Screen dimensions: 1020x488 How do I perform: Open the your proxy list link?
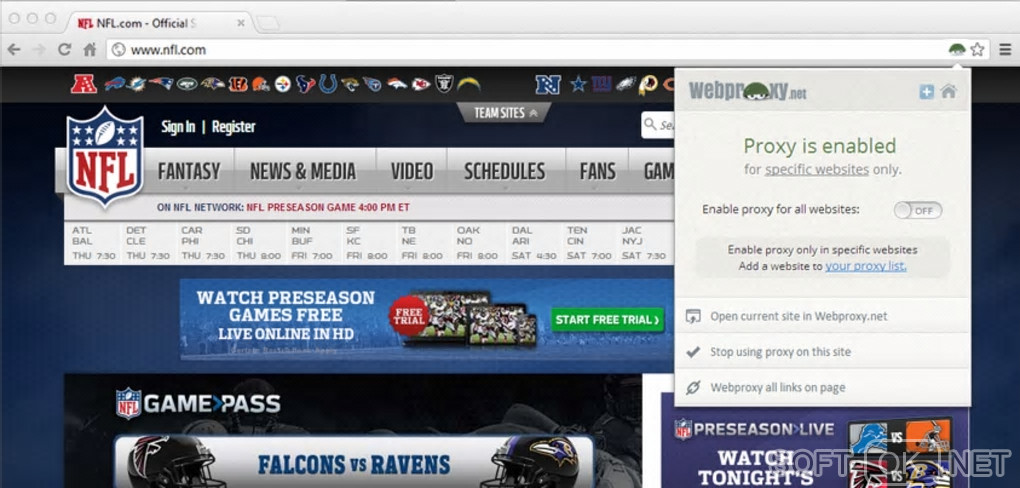click(866, 266)
